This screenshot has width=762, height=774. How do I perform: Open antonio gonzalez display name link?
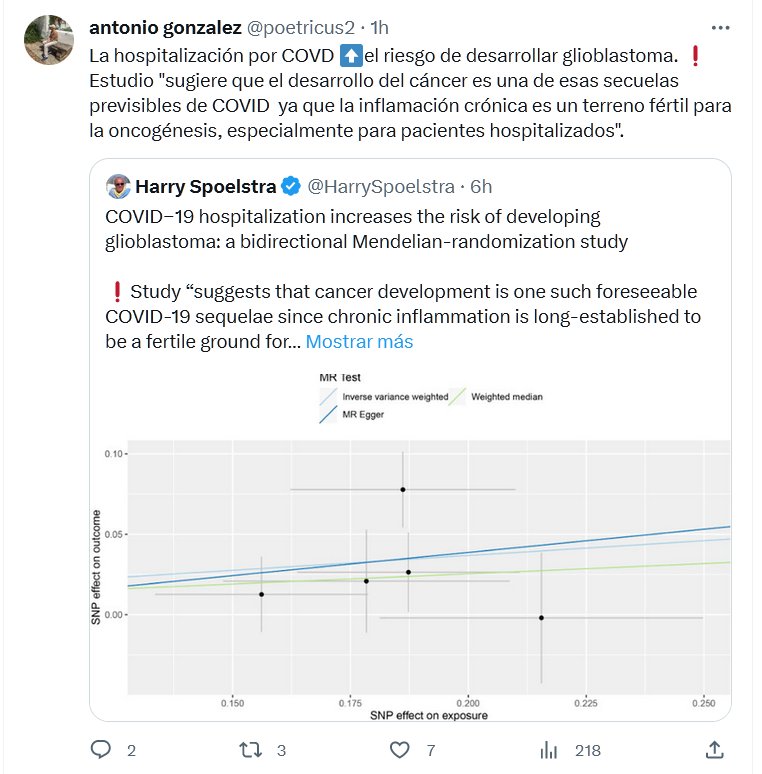click(x=165, y=26)
